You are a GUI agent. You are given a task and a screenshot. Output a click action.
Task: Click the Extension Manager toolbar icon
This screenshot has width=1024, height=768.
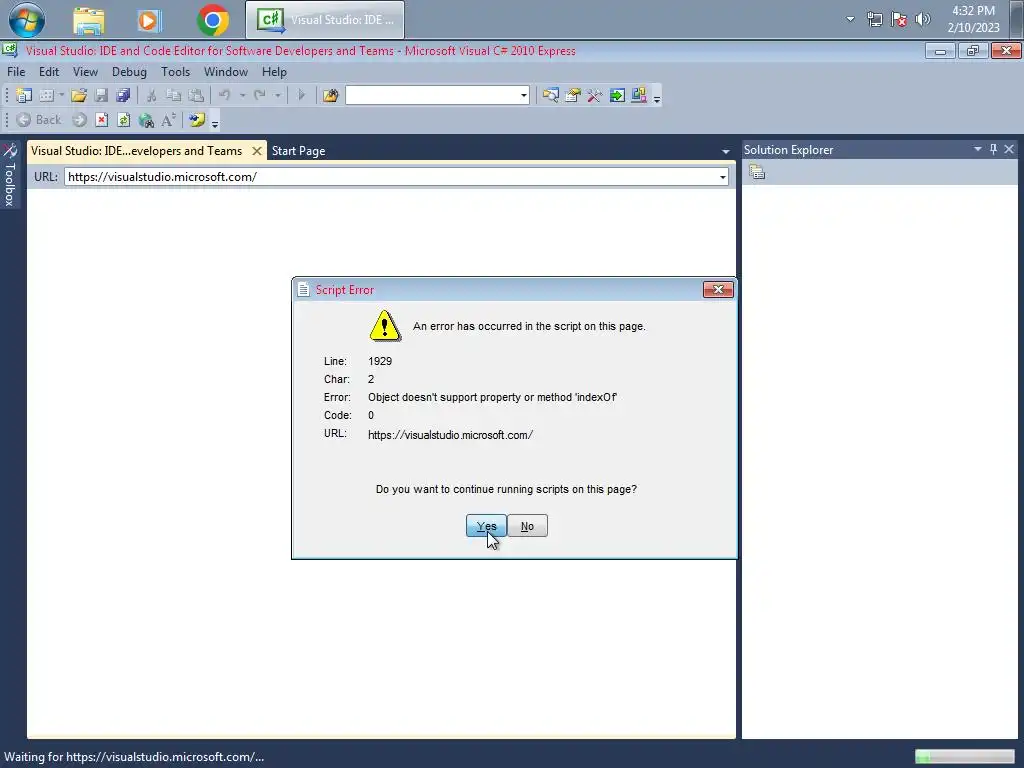(639, 95)
